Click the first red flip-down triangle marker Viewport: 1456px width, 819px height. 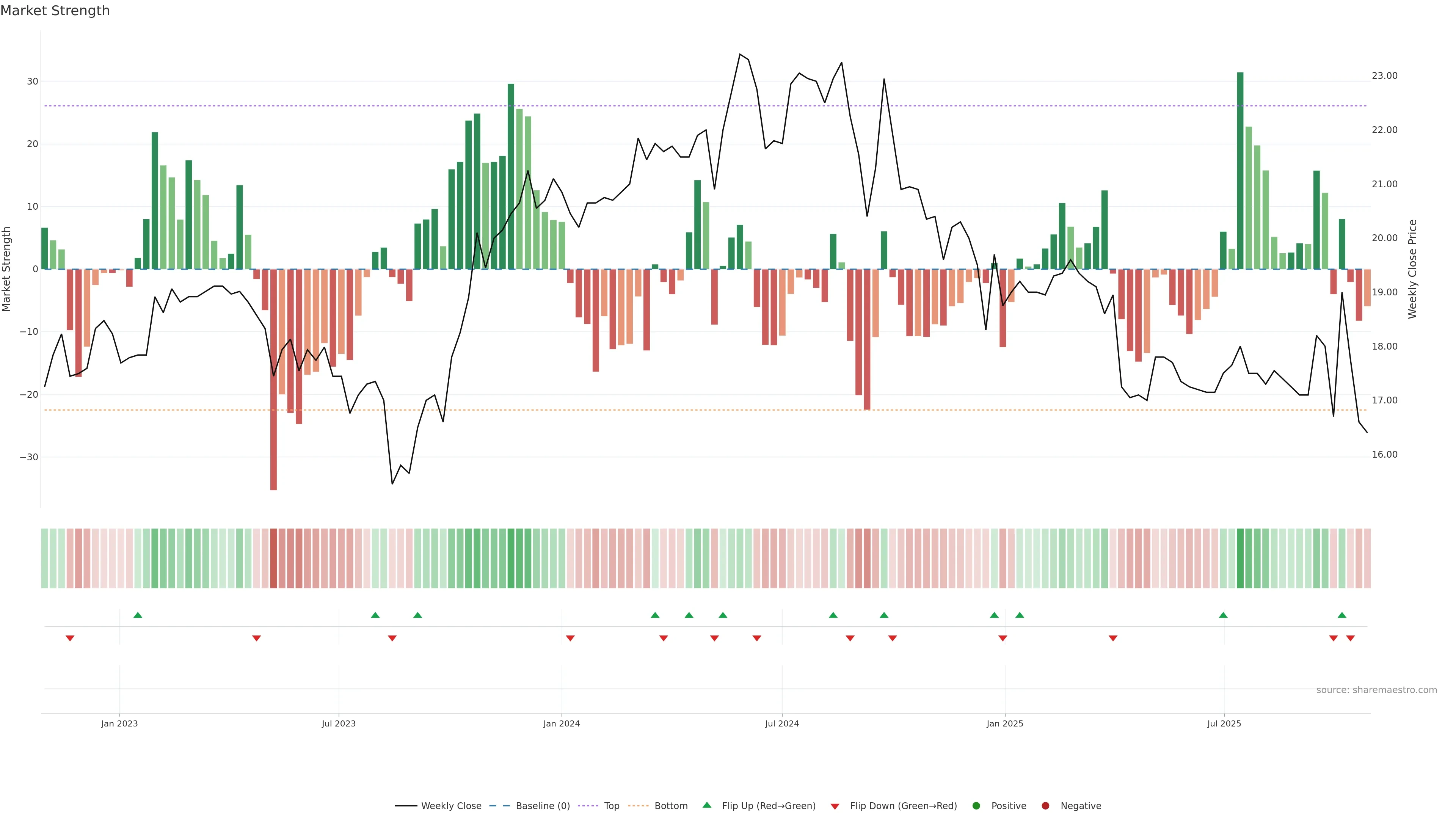70,638
